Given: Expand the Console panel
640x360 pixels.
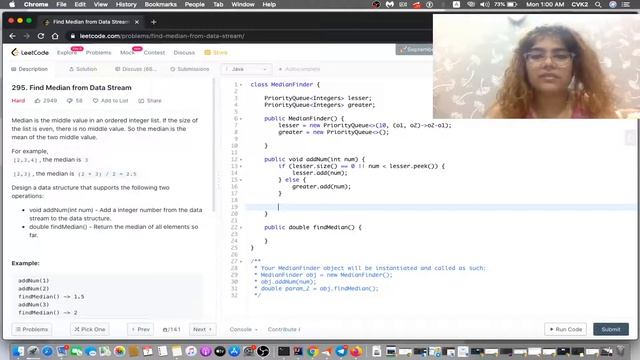Looking at the screenshot, I should tap(243, 329).
